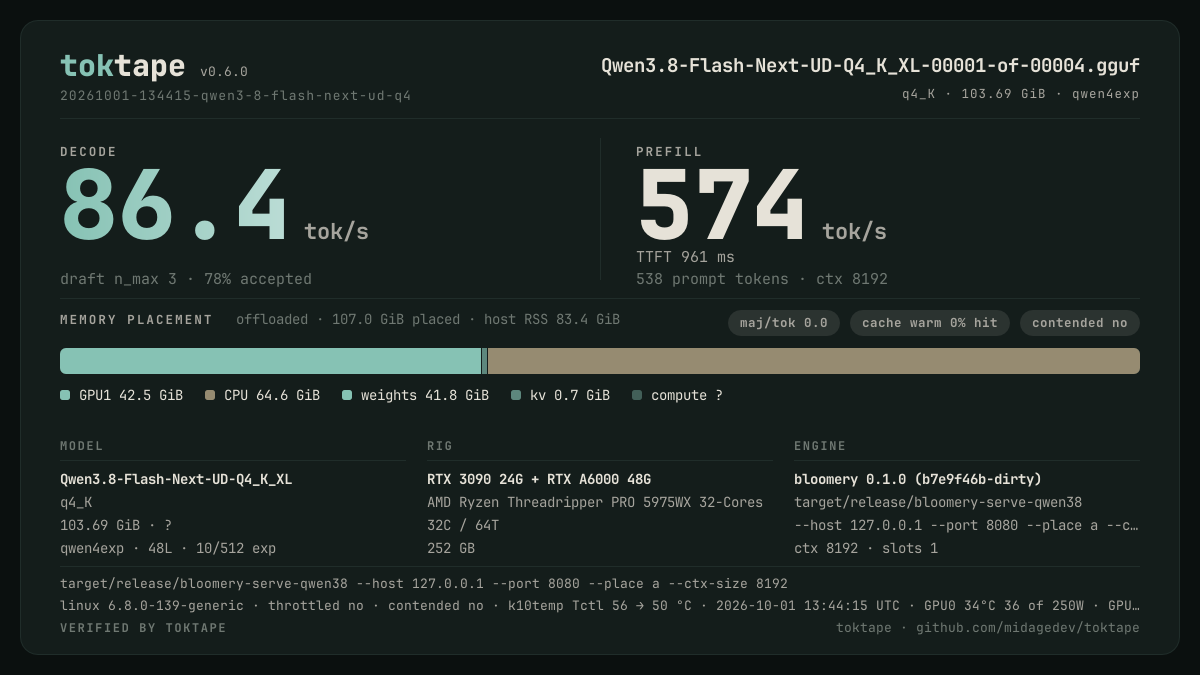Click bloomery 0.1.0 (b7e9f46b-dirty) text
Screen dimensions: 1200x675
[x=918, y=479]
